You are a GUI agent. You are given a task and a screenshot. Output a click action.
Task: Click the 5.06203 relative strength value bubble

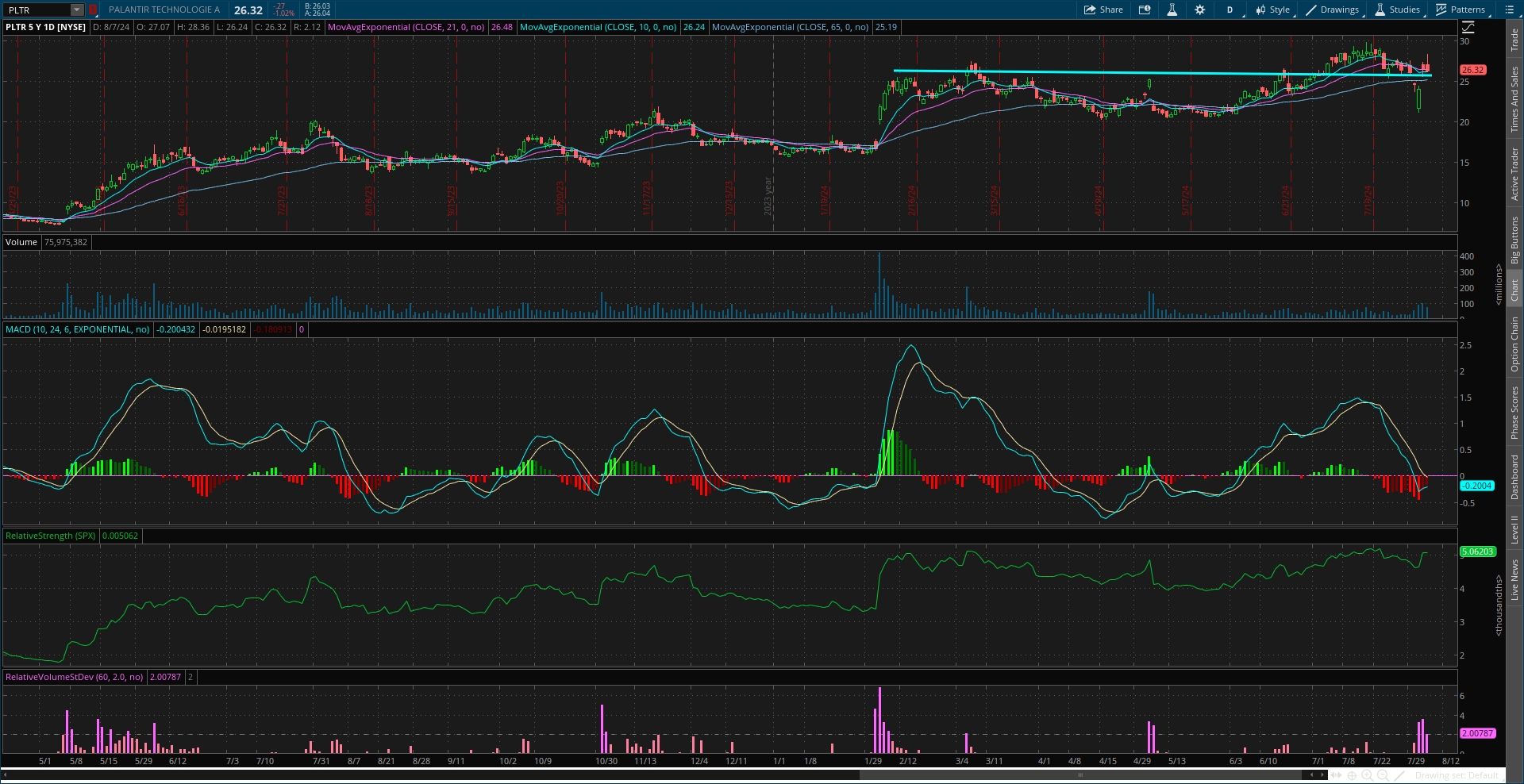point(1478,551)
